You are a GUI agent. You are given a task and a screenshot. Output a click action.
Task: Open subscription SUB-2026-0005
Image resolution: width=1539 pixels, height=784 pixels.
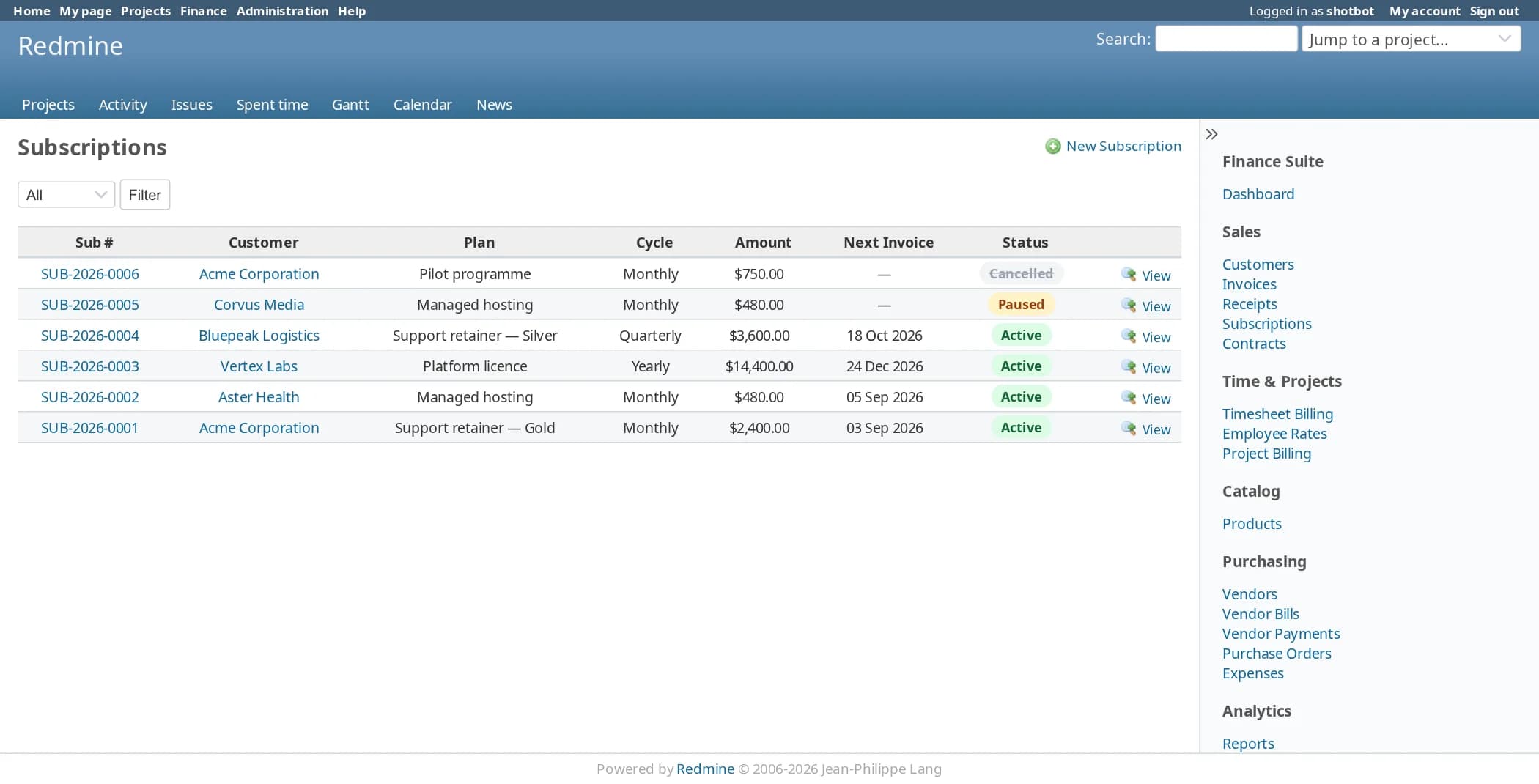click(90, 305)
